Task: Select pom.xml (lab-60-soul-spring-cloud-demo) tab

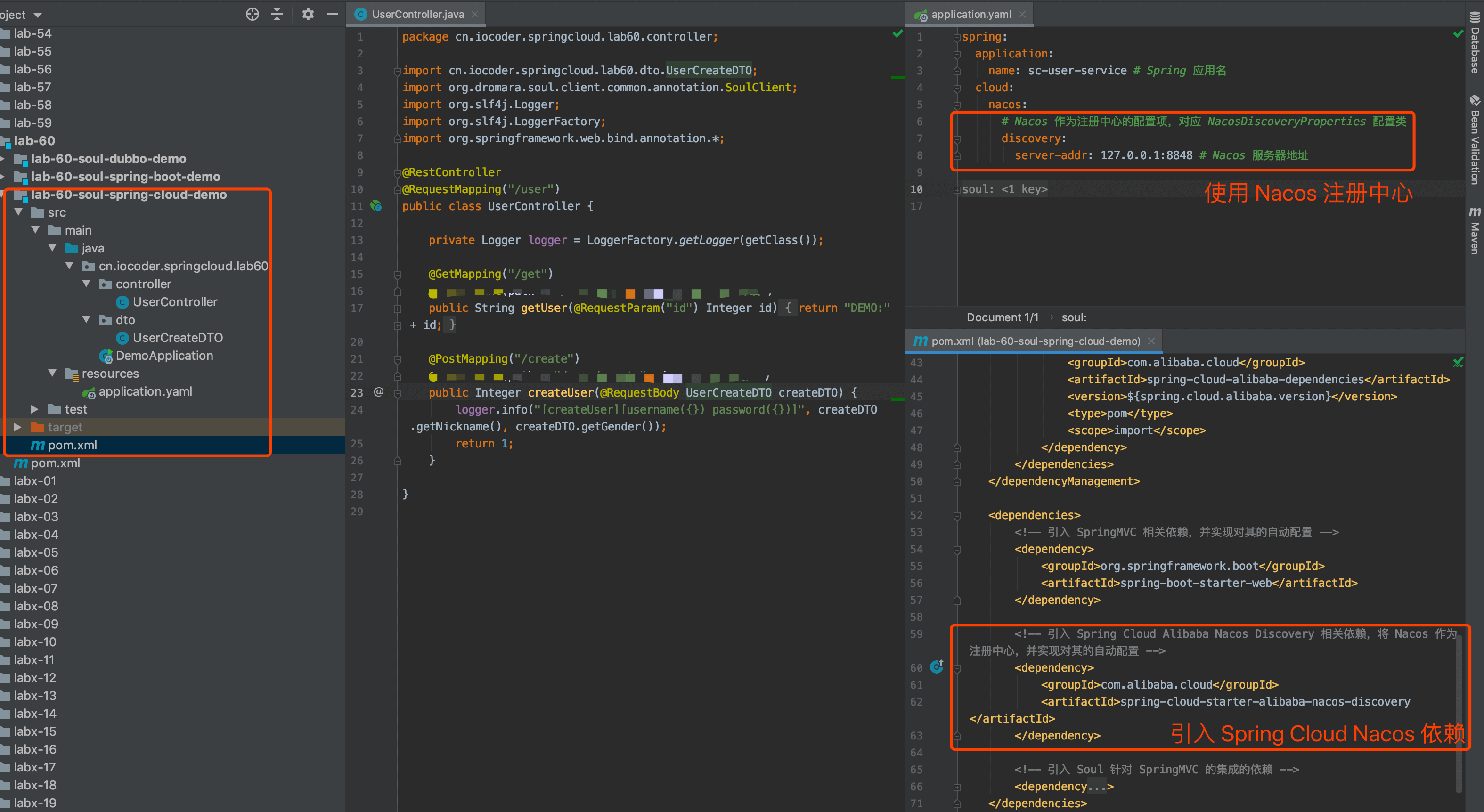Action: tap(1035, 341)
